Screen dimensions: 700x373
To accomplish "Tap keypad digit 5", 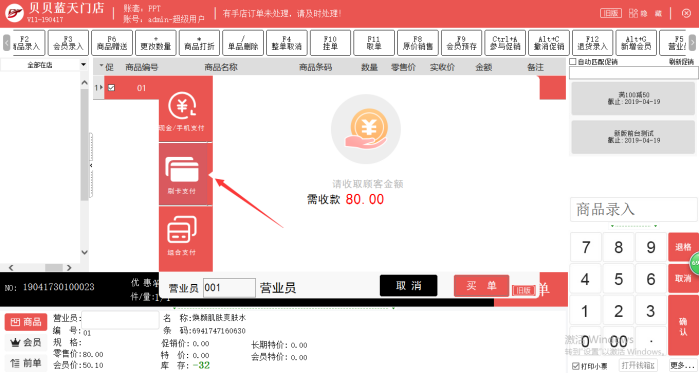I will (x=618, y=279).
